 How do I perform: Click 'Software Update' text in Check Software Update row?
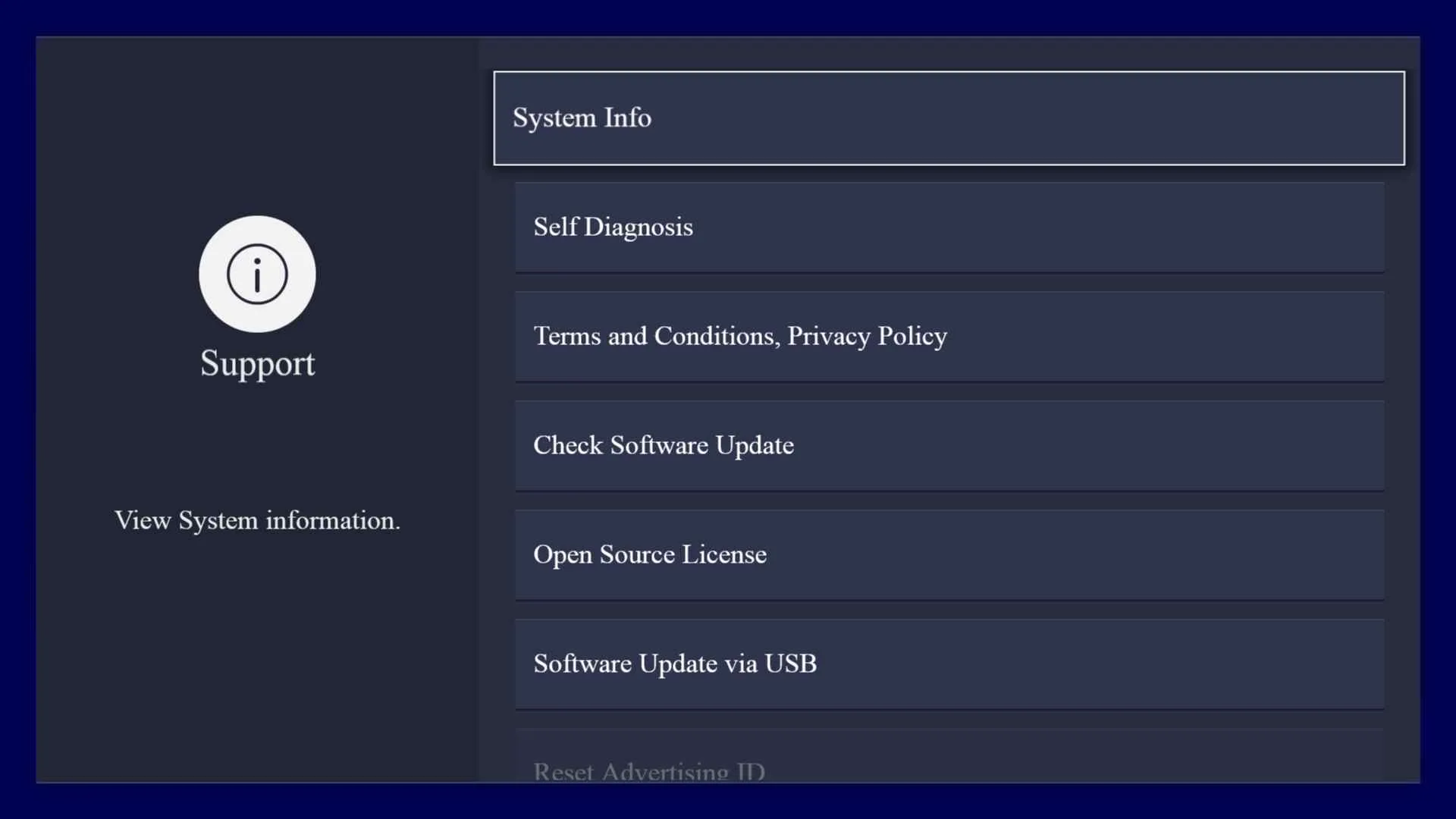(701, 445)
